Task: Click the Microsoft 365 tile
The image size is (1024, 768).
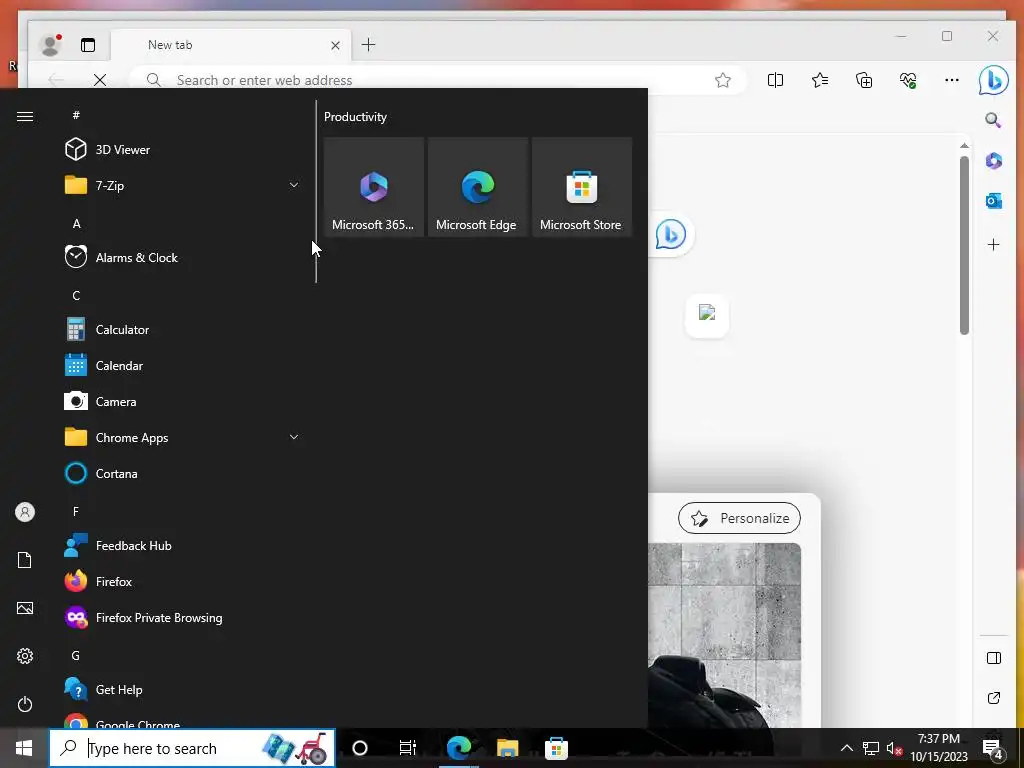Action: tap(374, 187)
